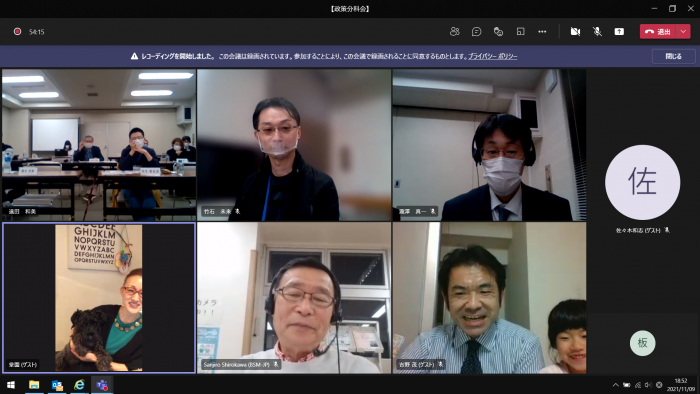
Task: Show hidden system tray icons
Action: (x=616, y=385)
